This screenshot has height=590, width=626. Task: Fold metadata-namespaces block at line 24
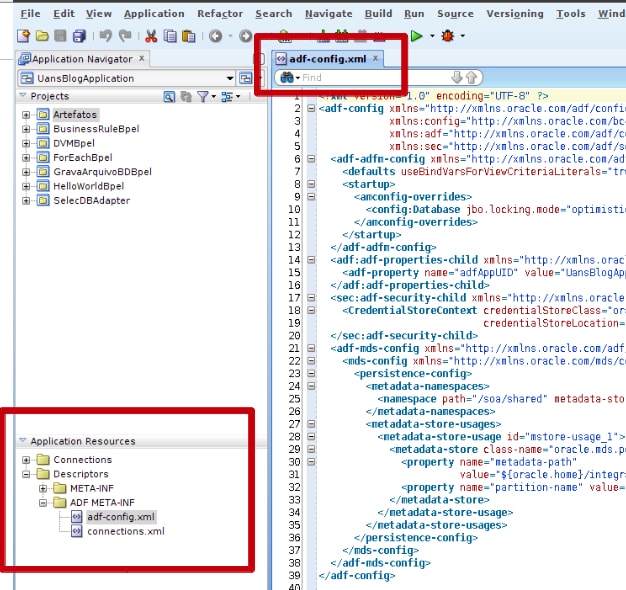click(x=311, y=386)
